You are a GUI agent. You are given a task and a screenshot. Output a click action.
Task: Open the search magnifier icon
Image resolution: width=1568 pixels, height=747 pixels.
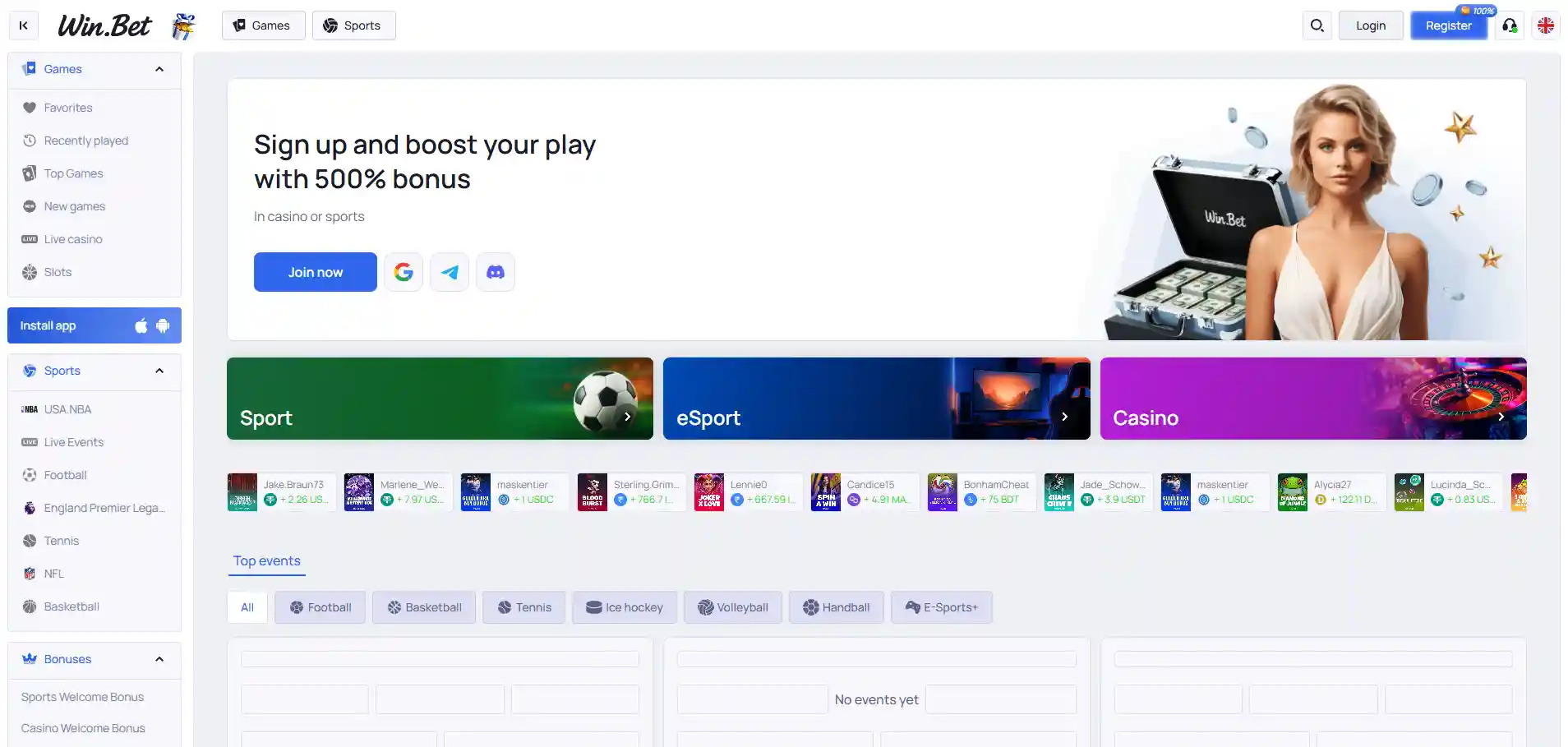click(x=1317, y=25)
